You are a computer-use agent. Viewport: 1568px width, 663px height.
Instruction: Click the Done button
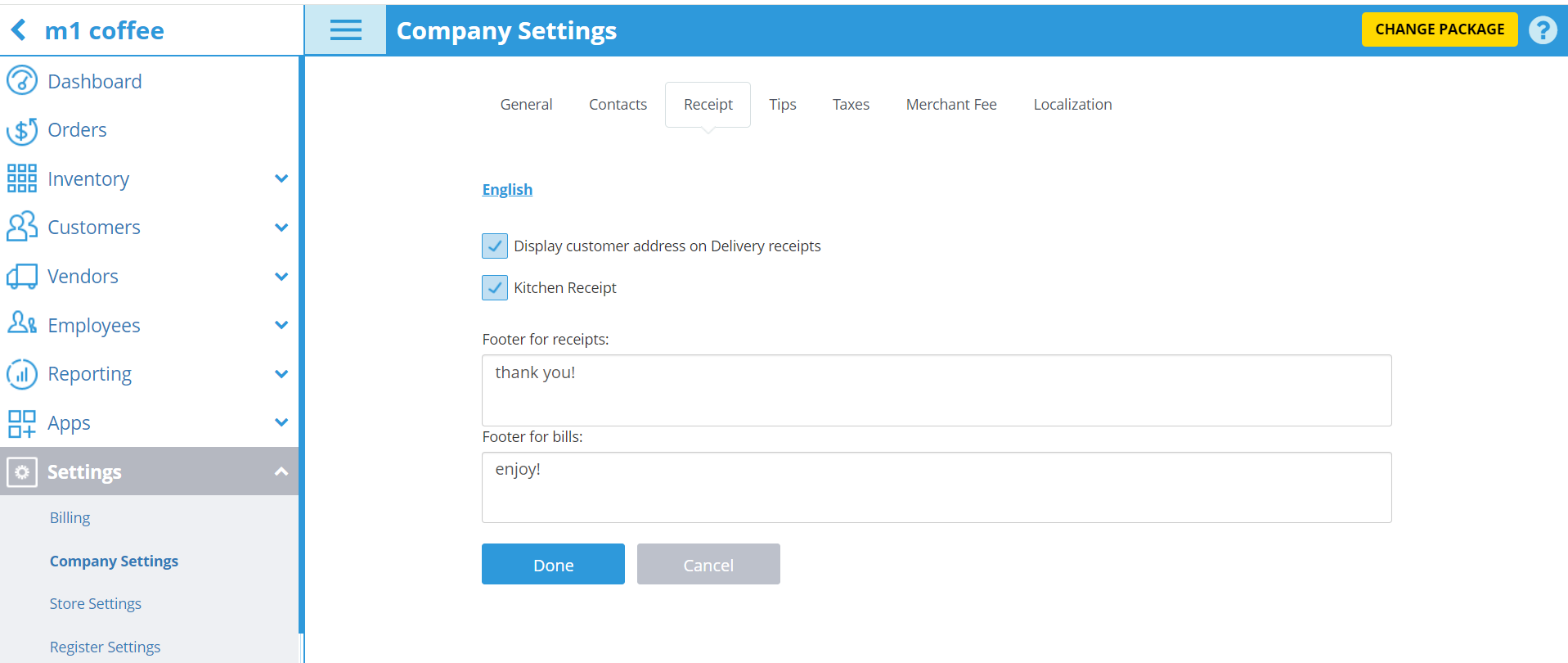tap(553, 564)
